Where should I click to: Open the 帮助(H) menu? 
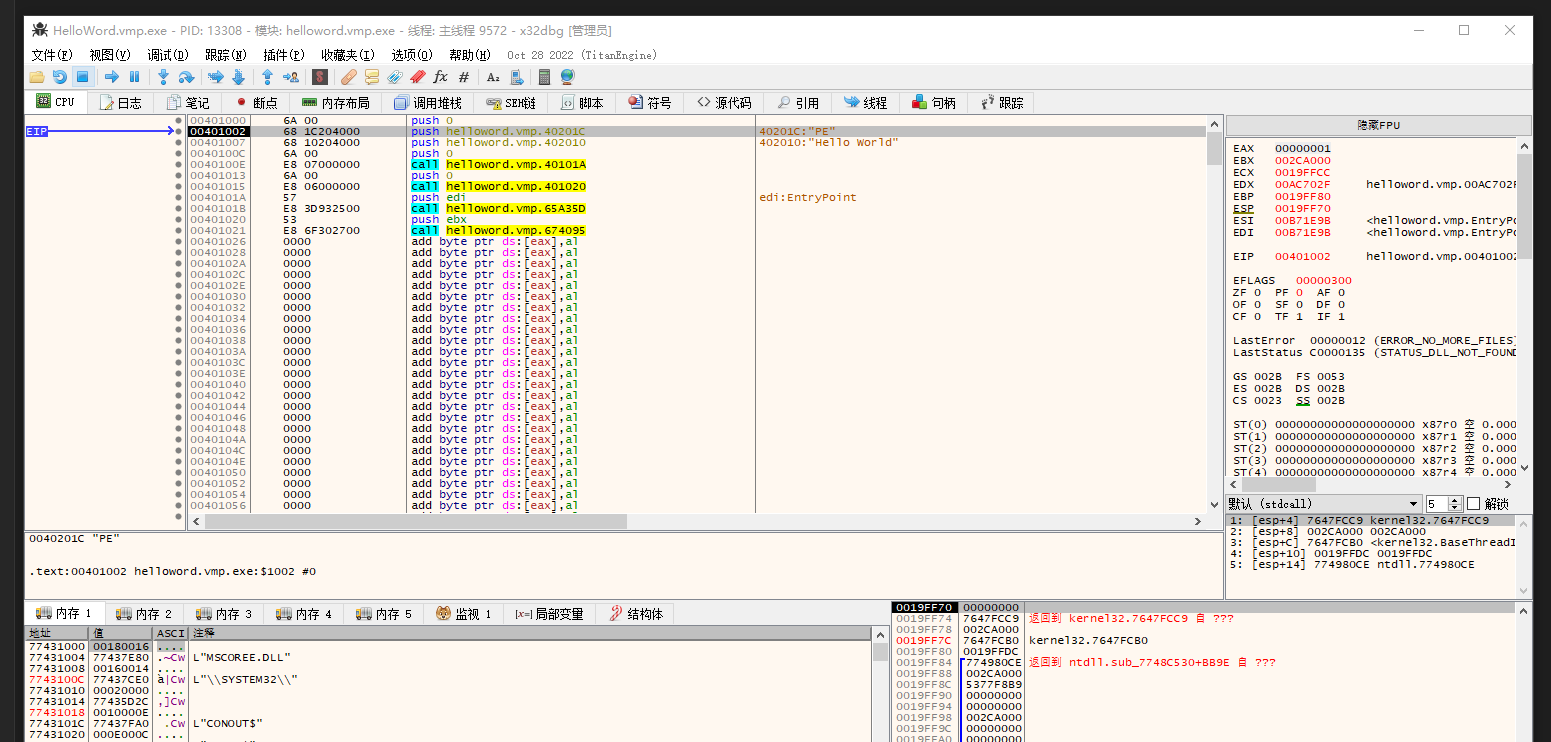click(470, 55)
